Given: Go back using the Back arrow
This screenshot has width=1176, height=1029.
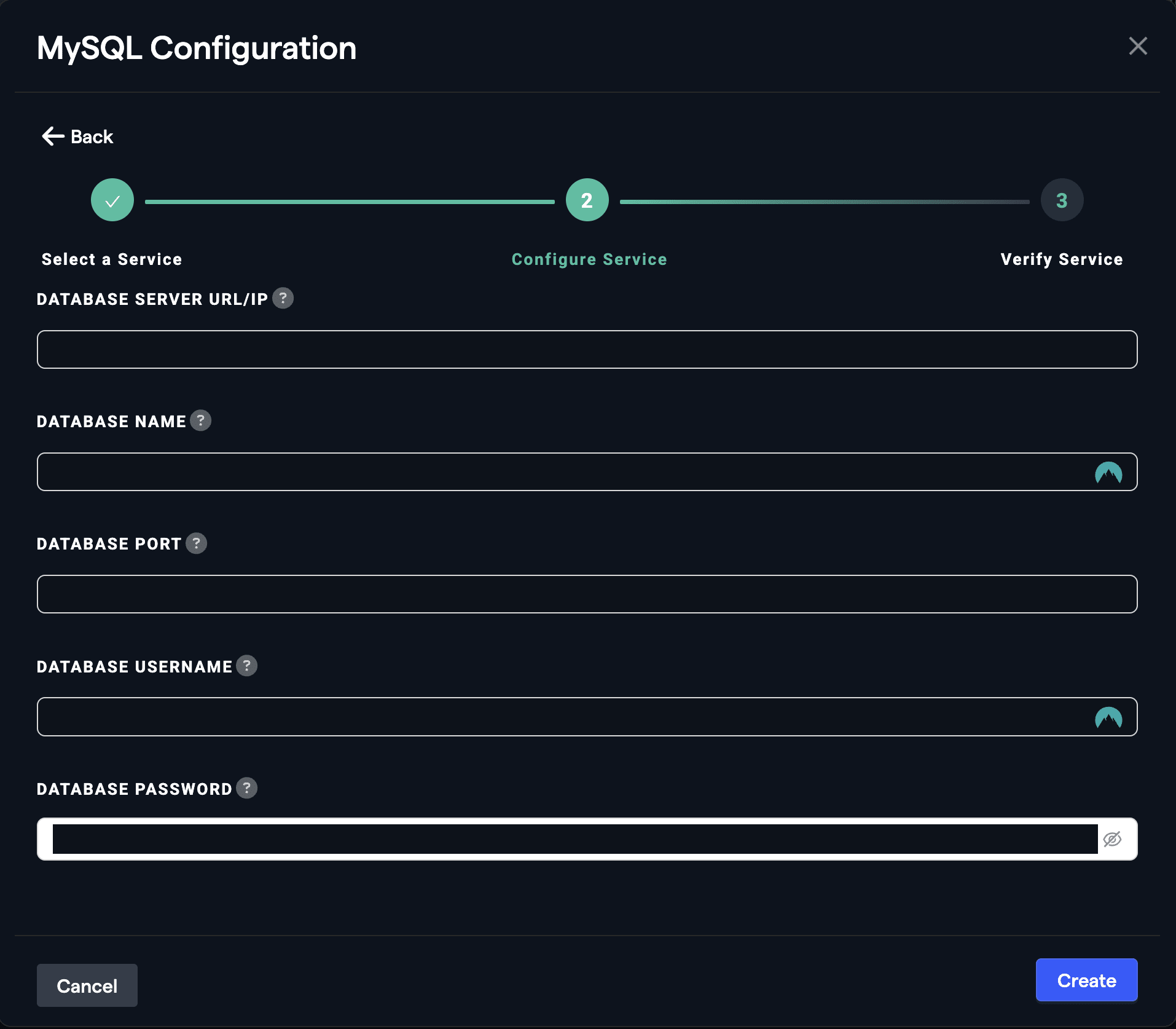Looking at the screenshot, I should click(77, 136).
